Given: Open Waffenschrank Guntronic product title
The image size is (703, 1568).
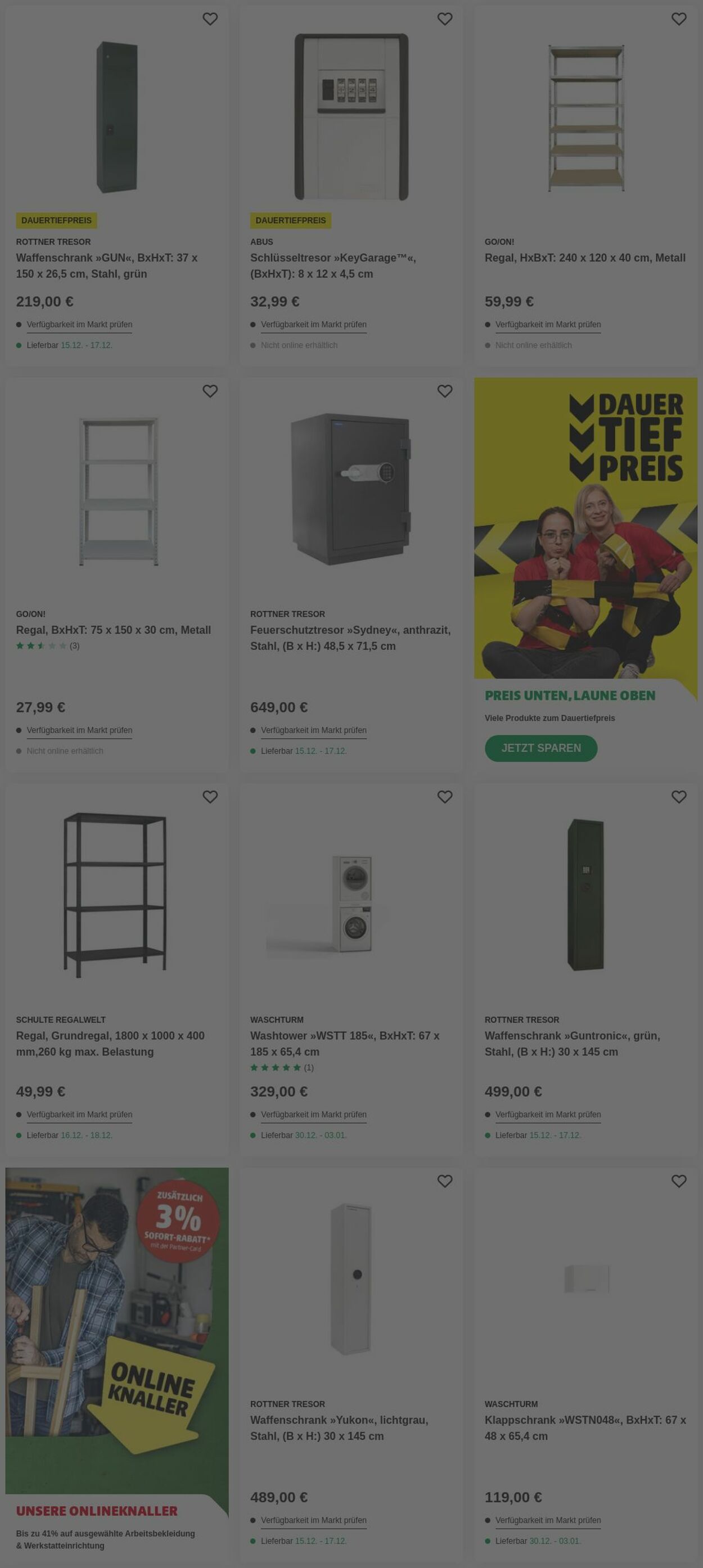Looking at the screenshot, I should click(x=572, y=1043).
